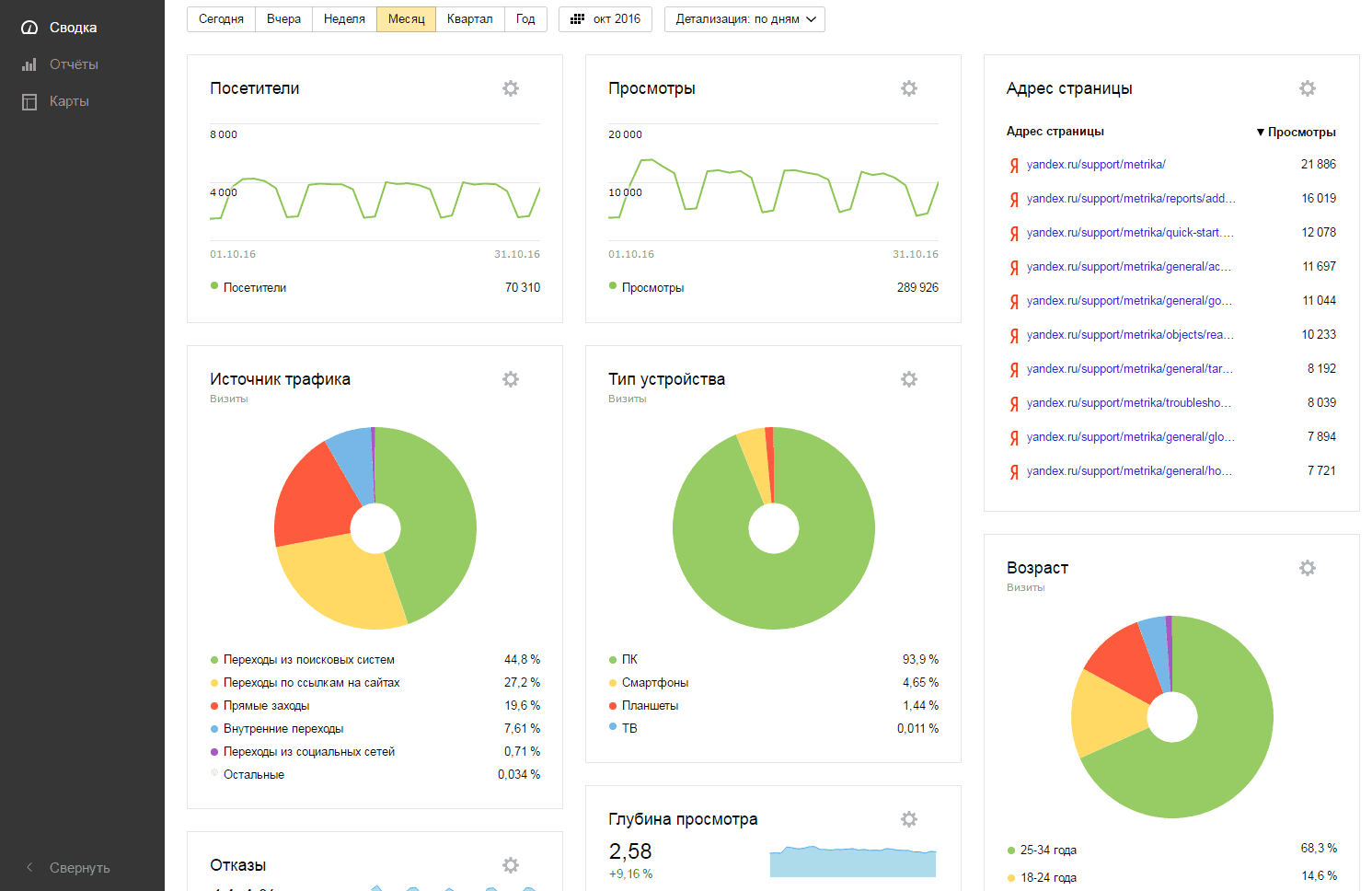Viewport: 1372px width, 891px height.
Task: Open the окт 2016 date picker
Action: [605, 19]
